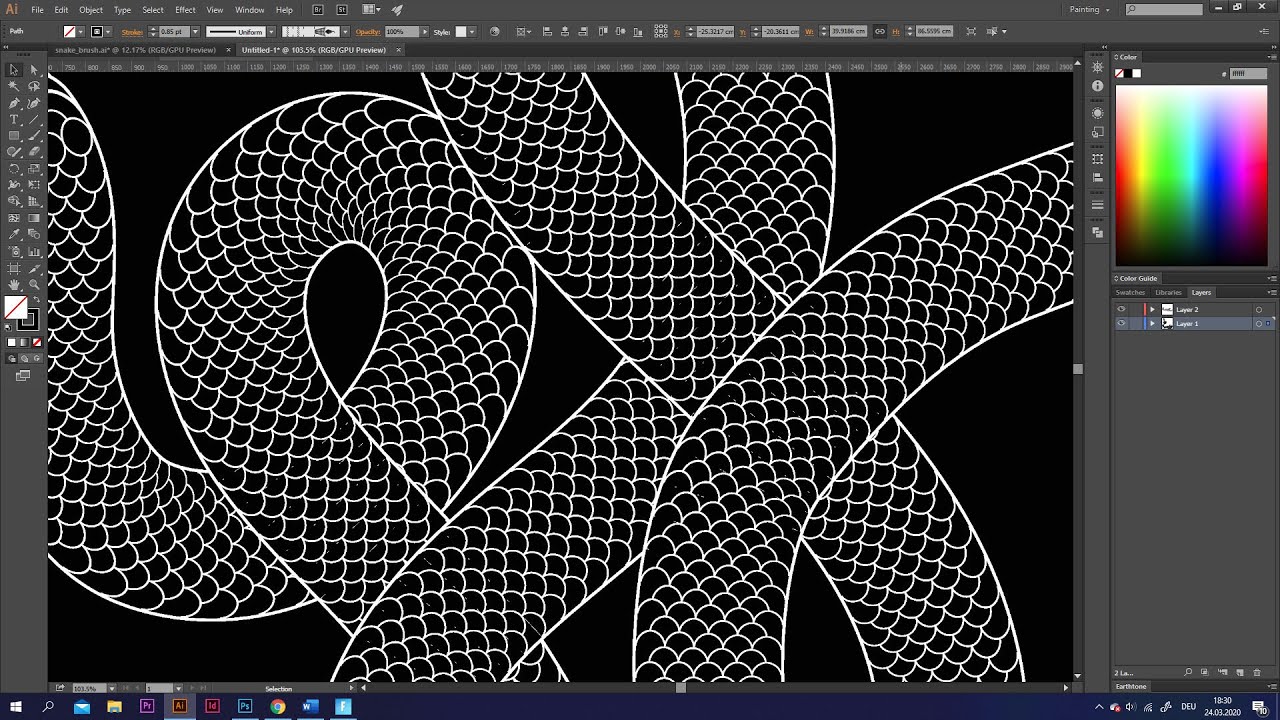Viewport: 1280px width, 720px height.
Task: Select the Pen tool
Action: click(14, 103)
